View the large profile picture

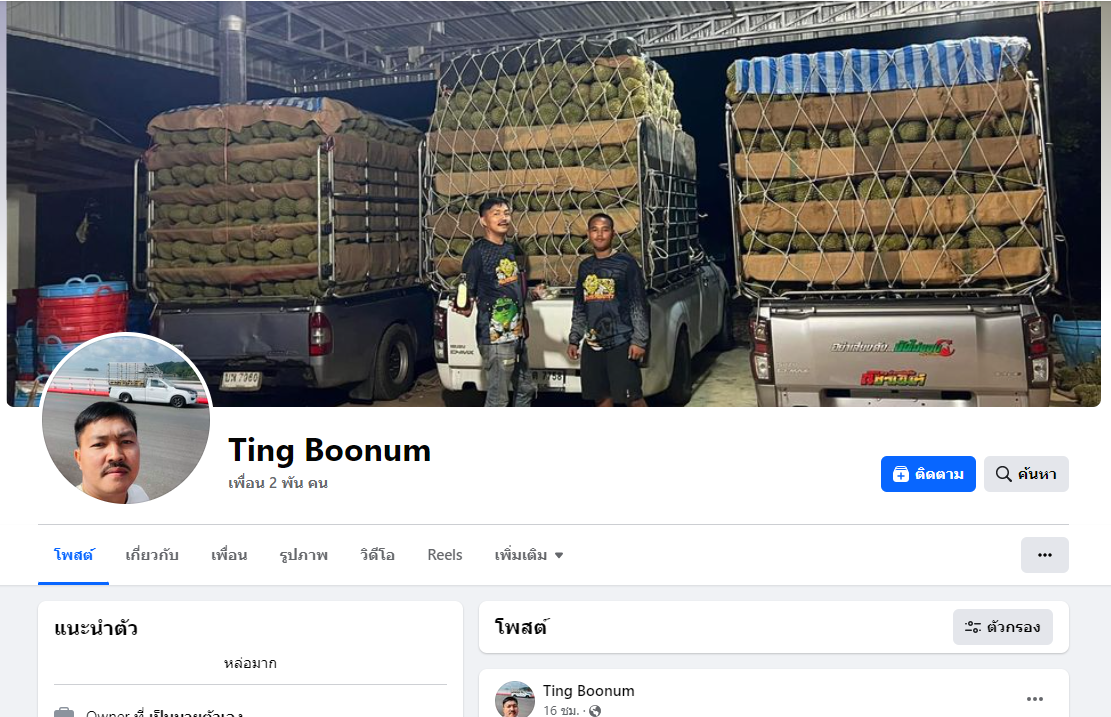click(x=126, y=419)
